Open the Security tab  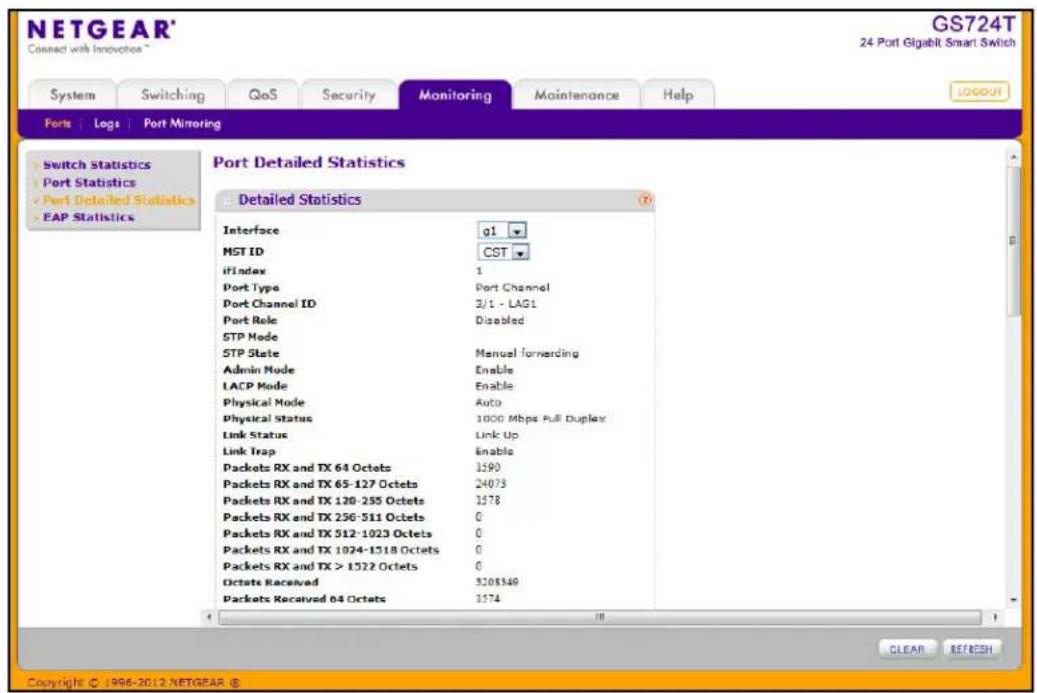[x=349, y=95]
